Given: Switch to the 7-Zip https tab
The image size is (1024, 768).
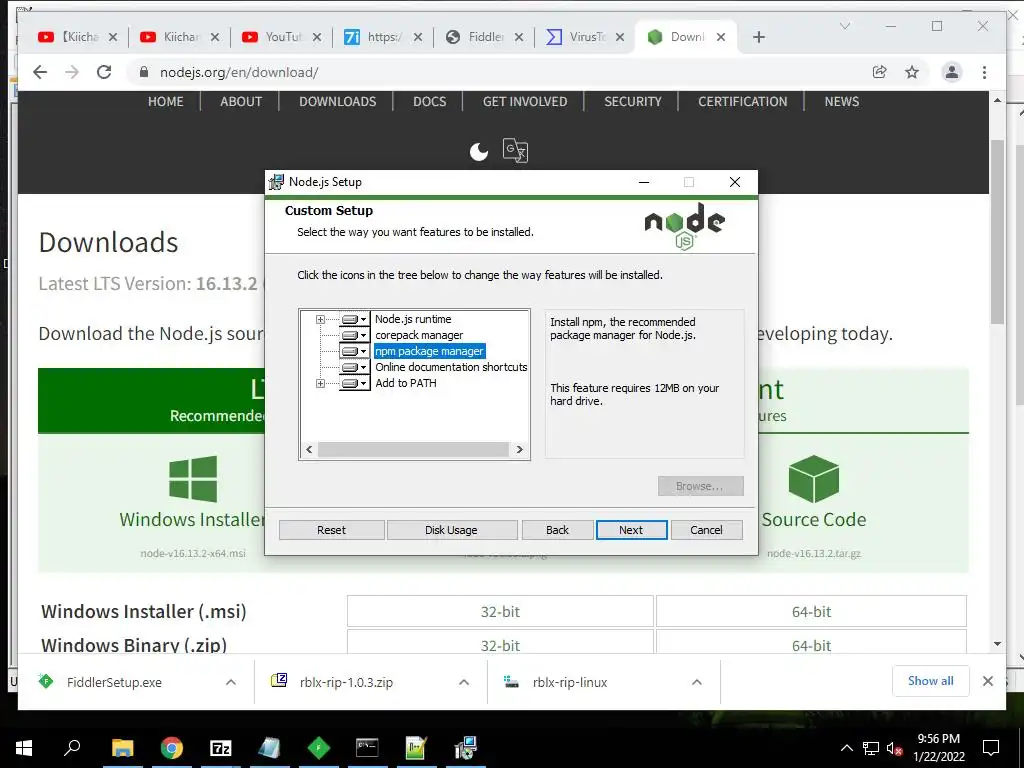Looking at the screenshot, I should pos(383,37).
